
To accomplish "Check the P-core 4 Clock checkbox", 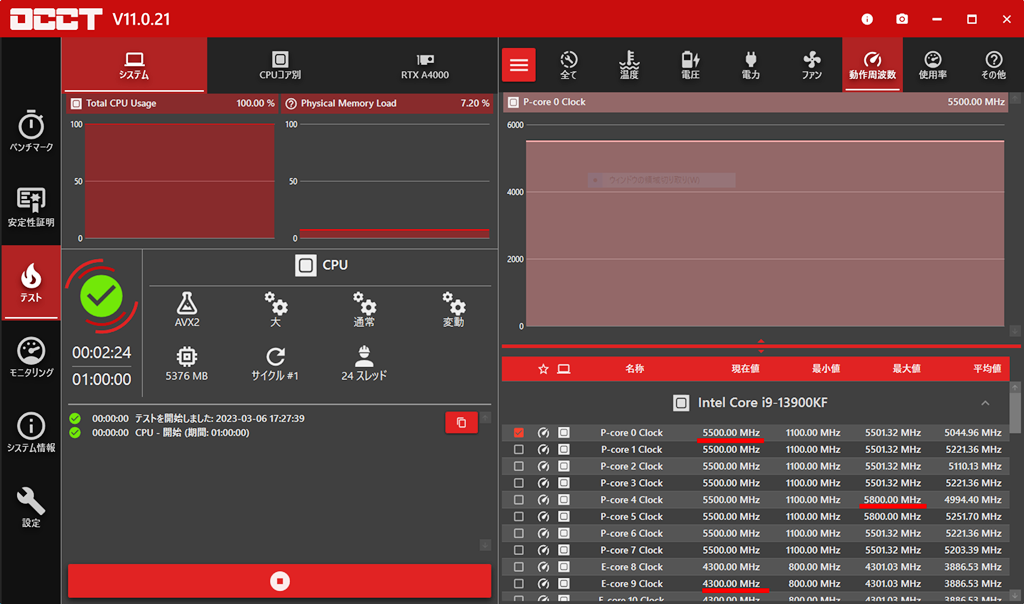I will (518, 500).
